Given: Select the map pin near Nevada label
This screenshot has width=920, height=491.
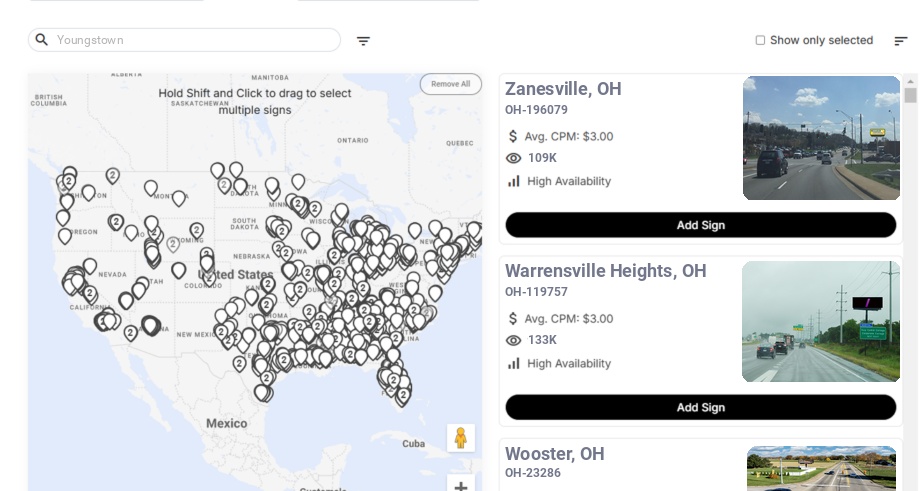Looking at the screenshot, I should pos(90,266).
